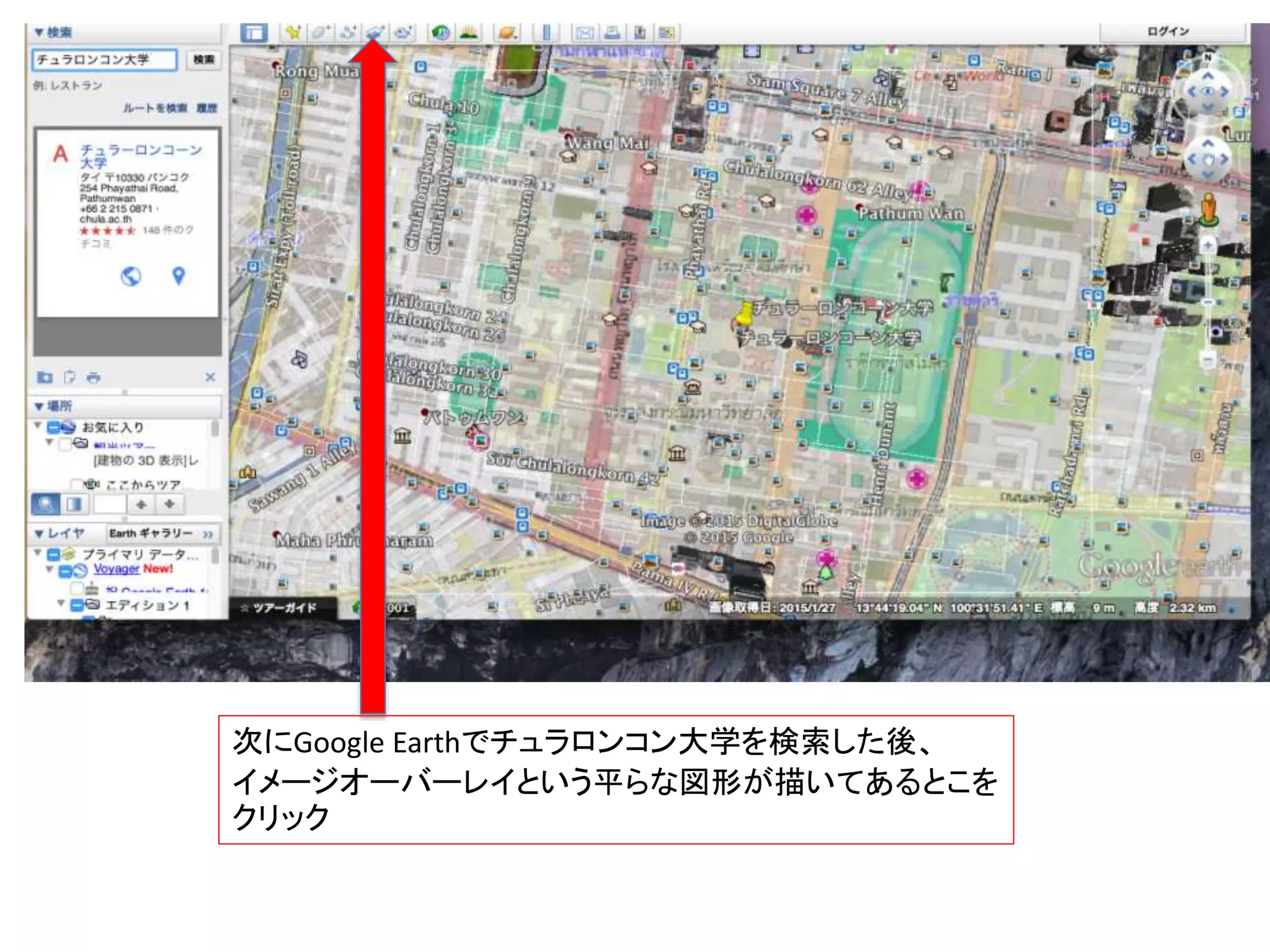Click the Add Placemark pushpin tool
The image size is (1270, 952).
(293, 32)
